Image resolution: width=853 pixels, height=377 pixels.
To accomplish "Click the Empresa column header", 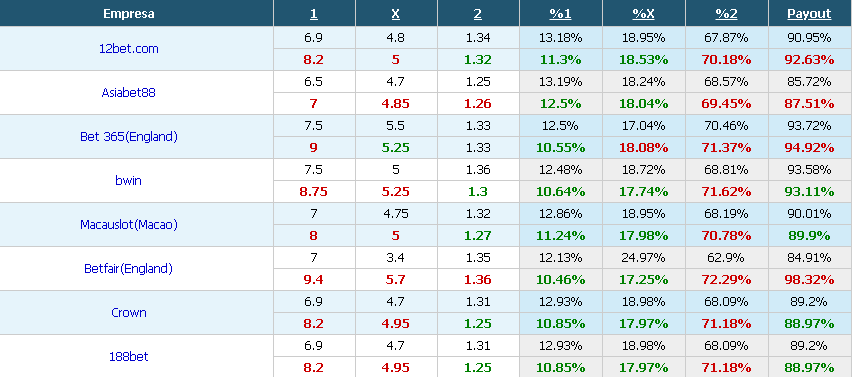I will (x=129, y=14).
